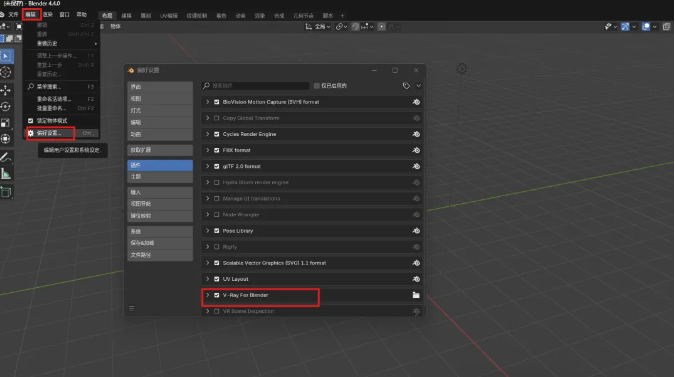Open the folder icon on V-Ray For Blender row
675x377 pixels.
click(x=416, y=295)
